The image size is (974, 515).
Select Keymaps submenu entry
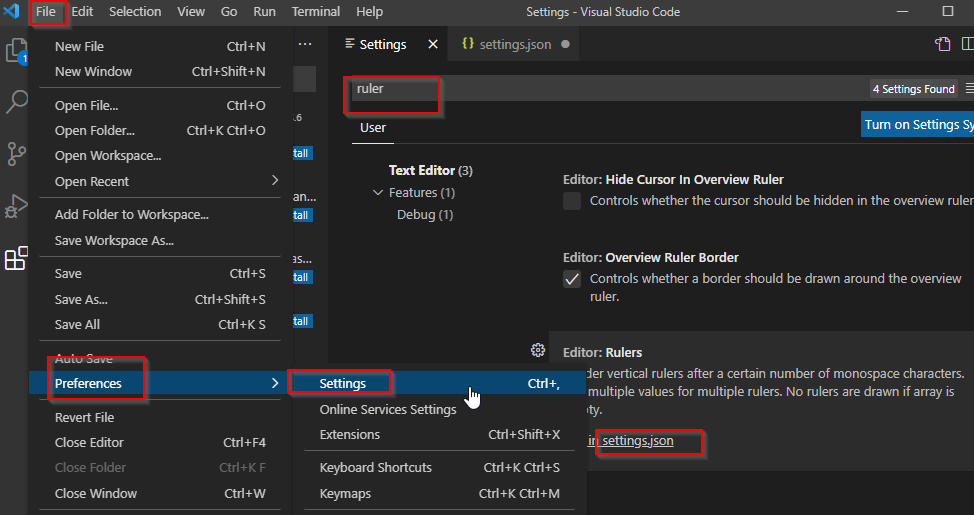[x=439, y=493]
